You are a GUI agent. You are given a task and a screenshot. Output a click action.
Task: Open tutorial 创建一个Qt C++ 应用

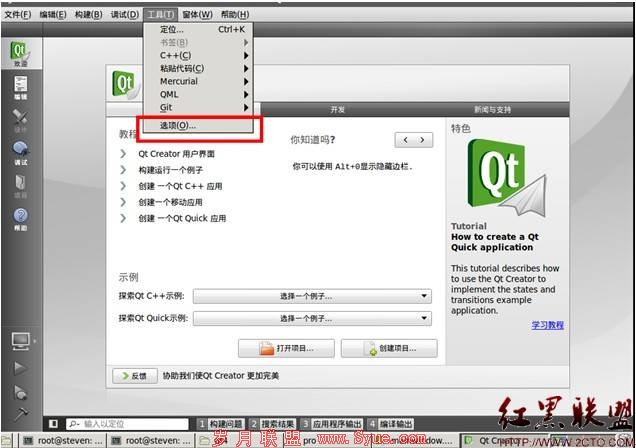[180, 186]
